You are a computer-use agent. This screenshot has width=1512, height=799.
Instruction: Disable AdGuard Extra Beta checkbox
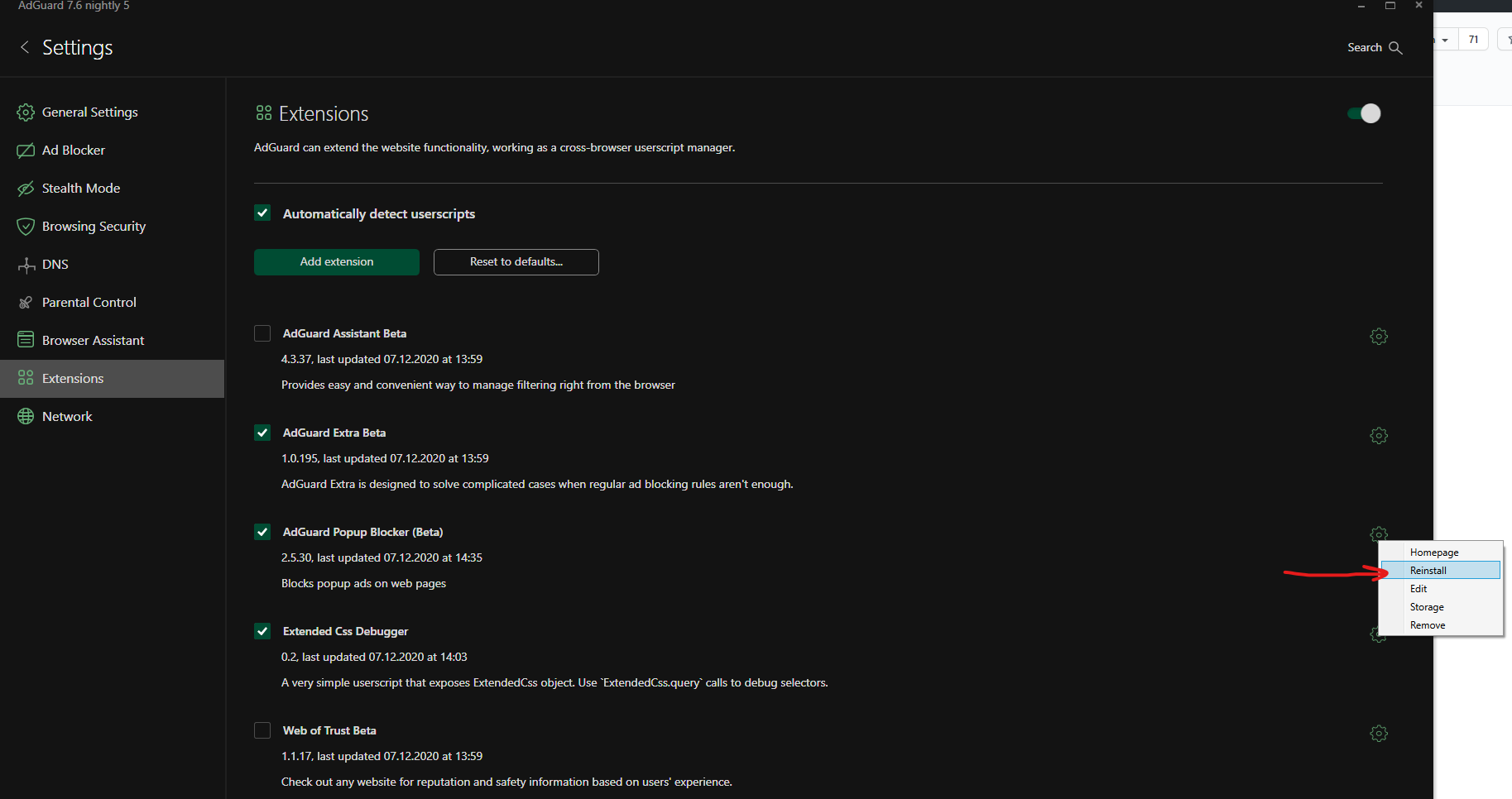262,433
